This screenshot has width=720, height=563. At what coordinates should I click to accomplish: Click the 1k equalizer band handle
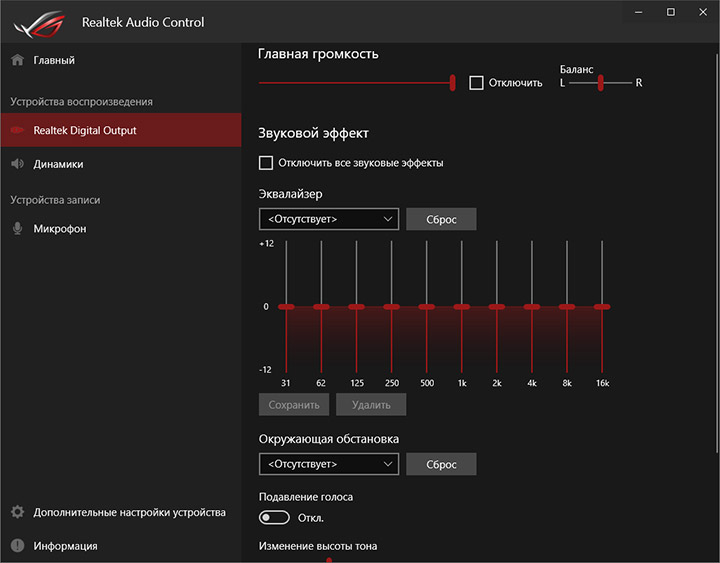coord(462,307)
